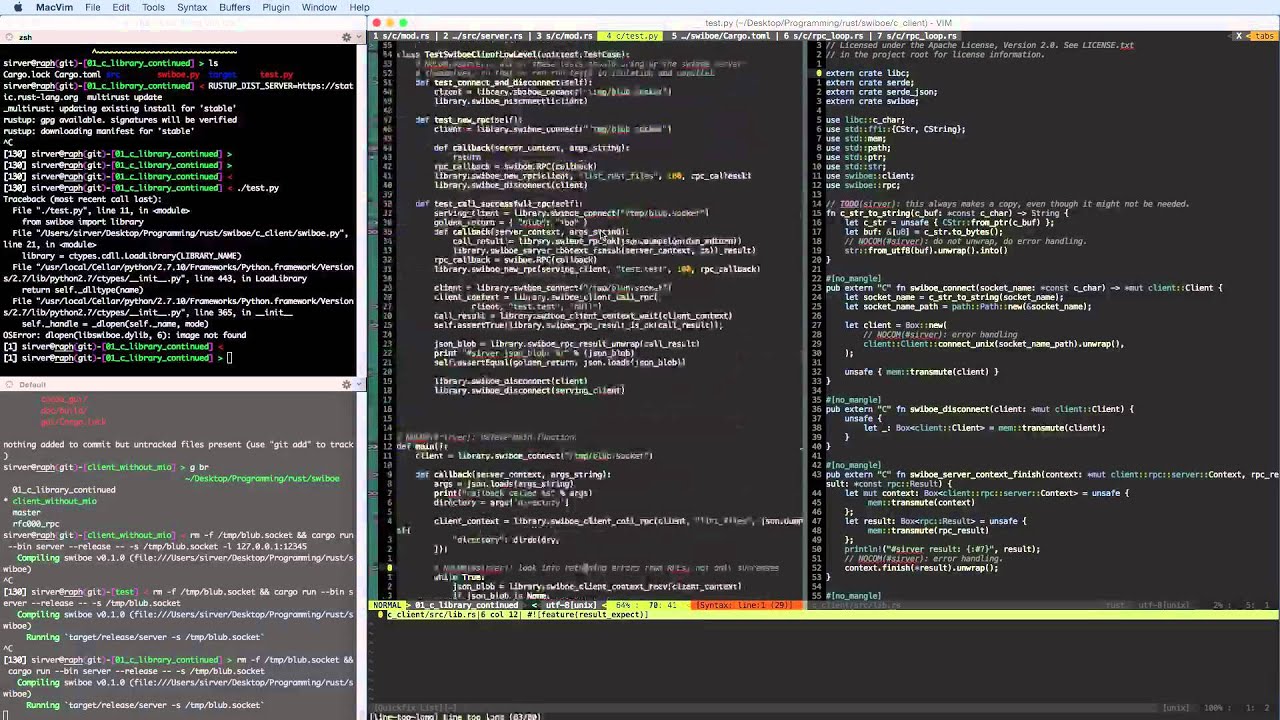Image resolution: width=1280 pixels, height=720 pixels.
Task: Open the Plugin menu
Action: coord(276,7)
